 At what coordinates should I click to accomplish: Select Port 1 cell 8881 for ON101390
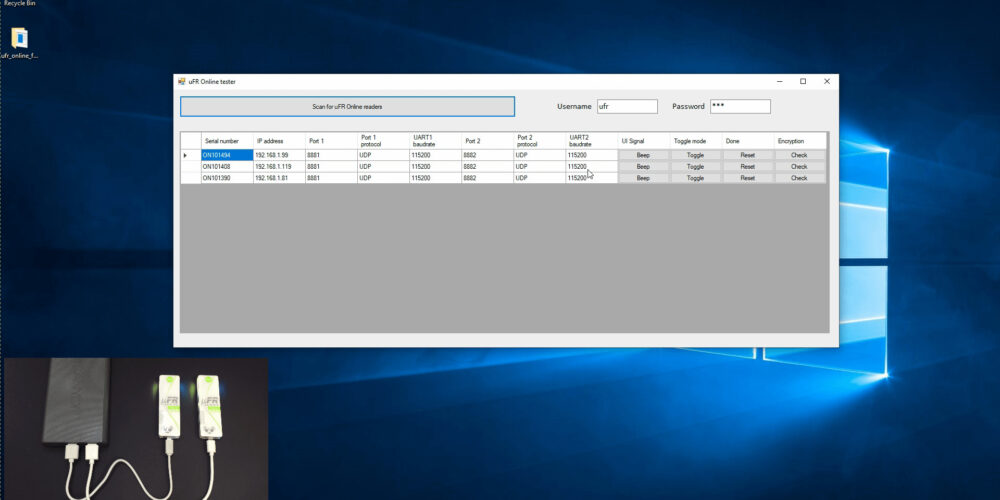[x=332, y=178]
